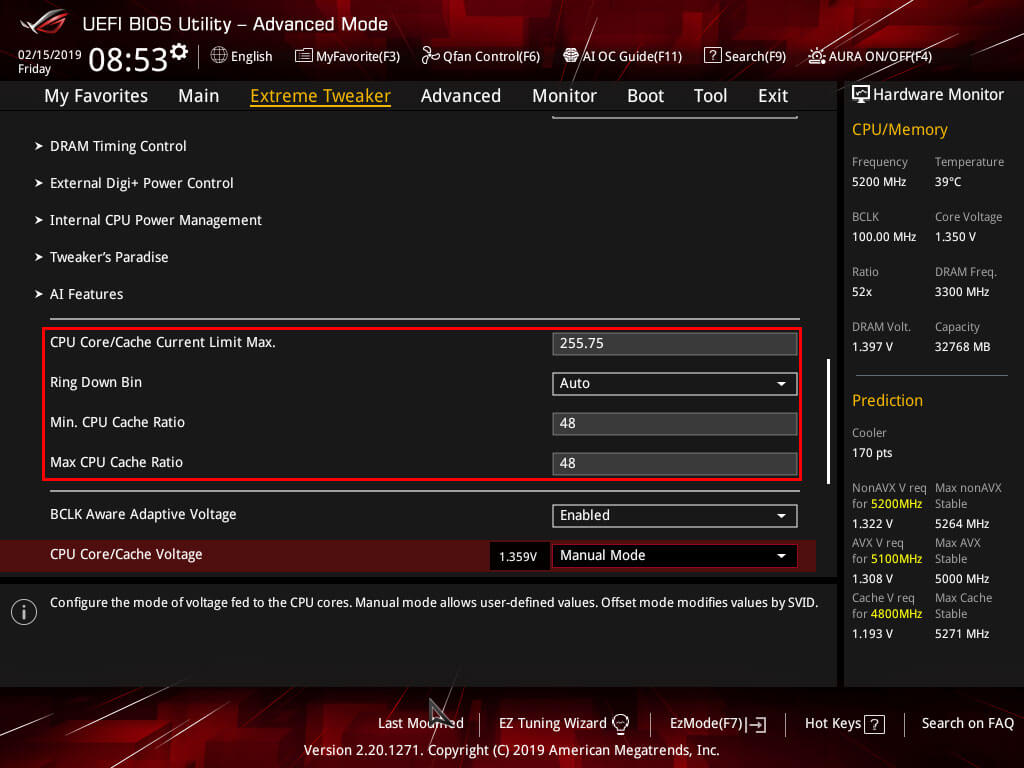Open the AI Features submenu
1024x768 pixels.
click(x=86, y=294)
